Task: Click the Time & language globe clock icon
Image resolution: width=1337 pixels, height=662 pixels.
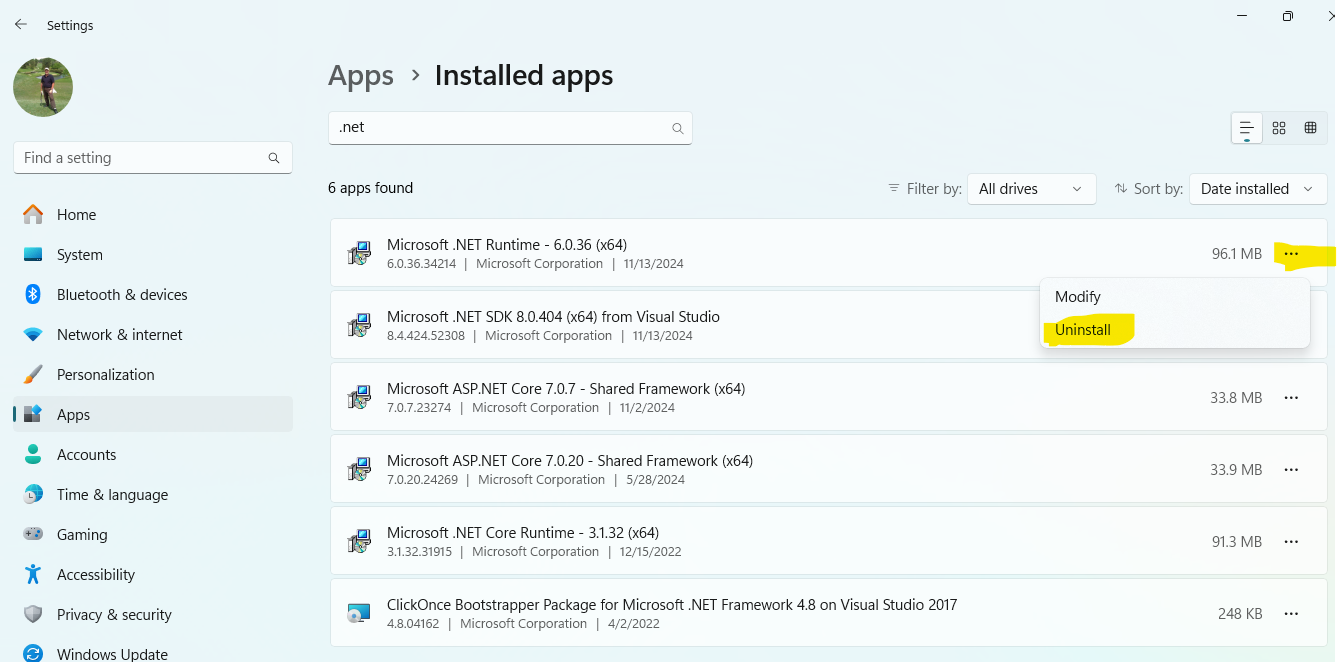Action: (33, 494)
